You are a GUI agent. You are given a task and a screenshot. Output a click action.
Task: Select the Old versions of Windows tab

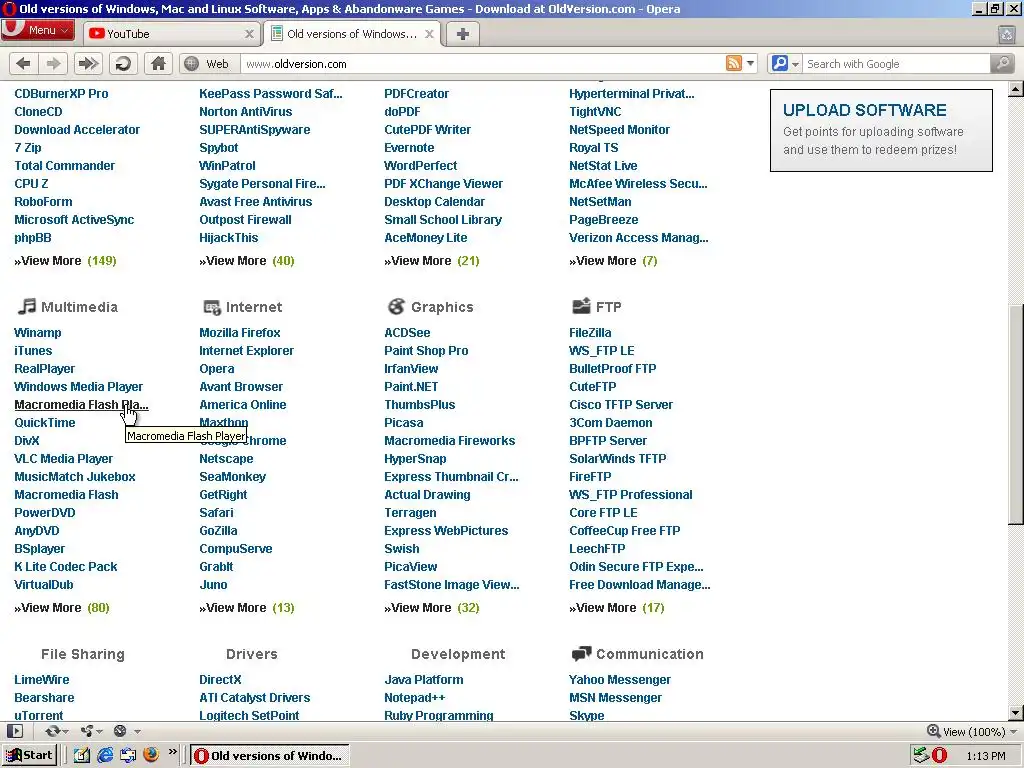(353, 34)
